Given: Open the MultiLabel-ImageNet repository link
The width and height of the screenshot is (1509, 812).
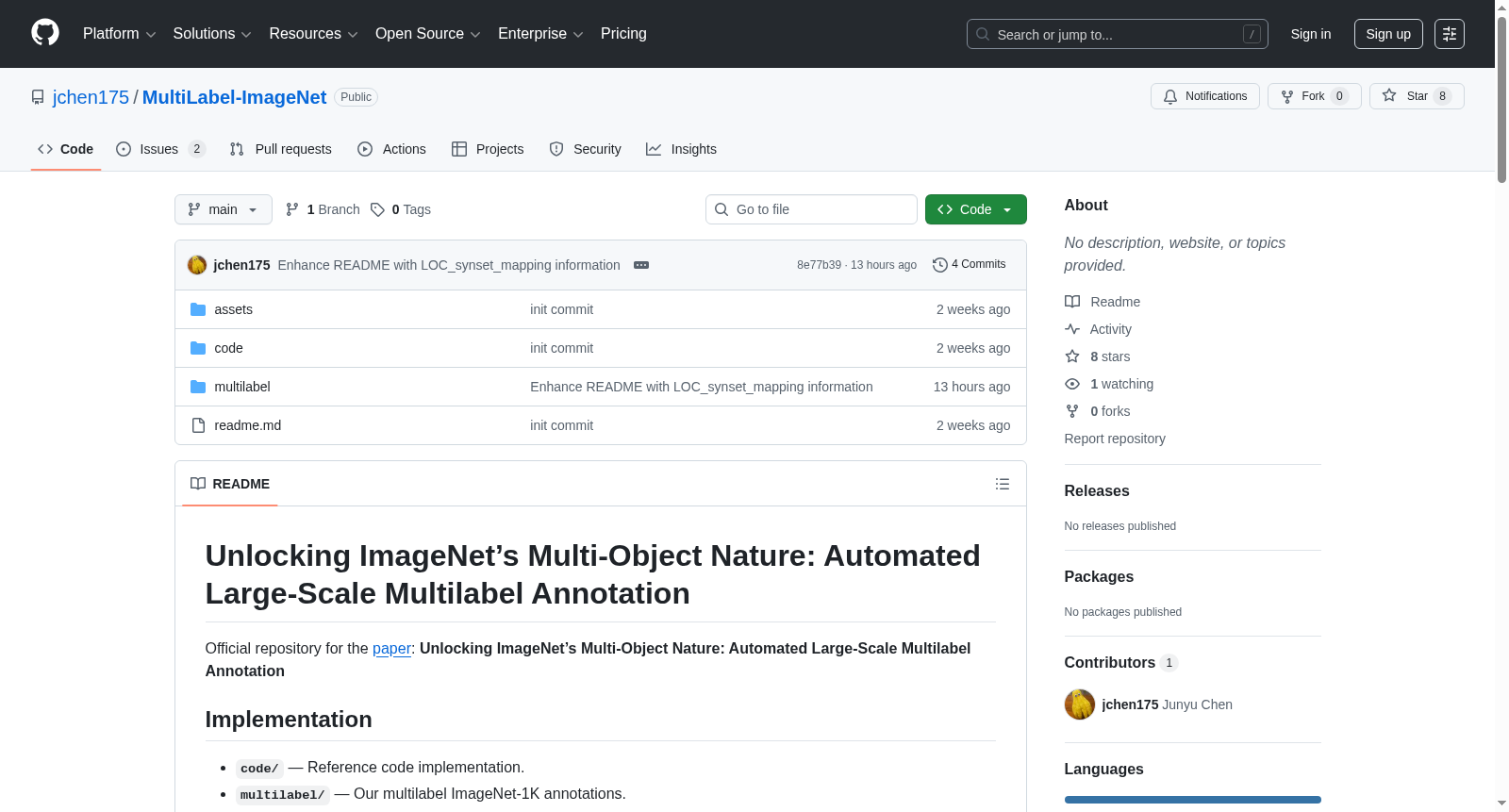Looking at the screenshot, I should pyautogui.click(x=234, y=97).
